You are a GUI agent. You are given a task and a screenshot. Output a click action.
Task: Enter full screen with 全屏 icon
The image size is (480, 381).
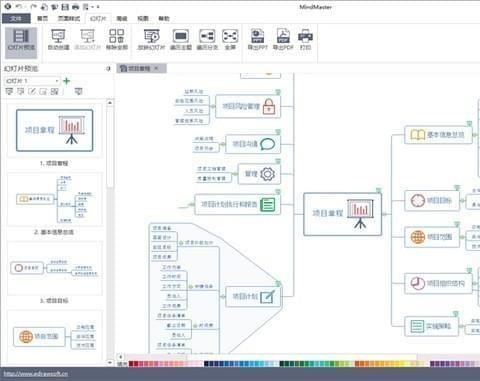(x=230, y=40)
